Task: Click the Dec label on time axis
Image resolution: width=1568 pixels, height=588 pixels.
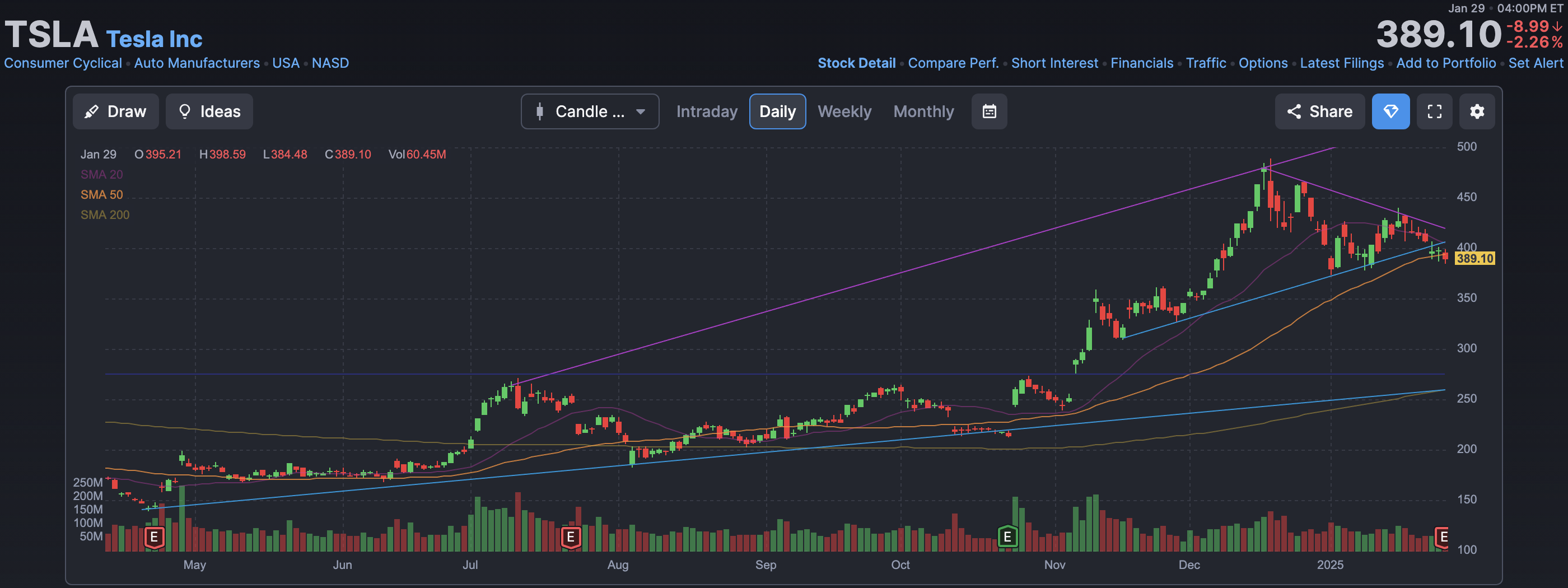Action: point(1189,564)
